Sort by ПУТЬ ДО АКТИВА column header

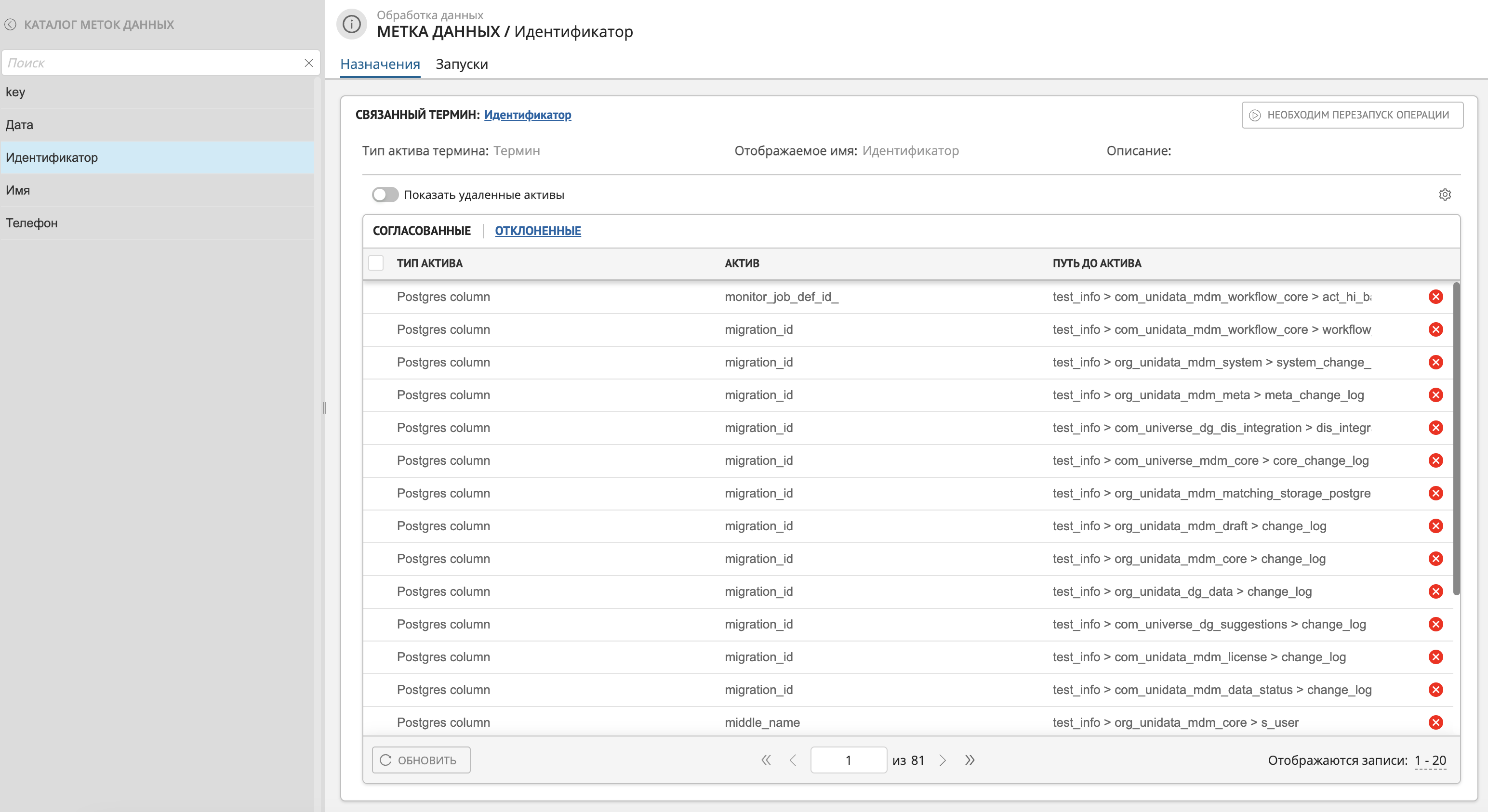1097,263
